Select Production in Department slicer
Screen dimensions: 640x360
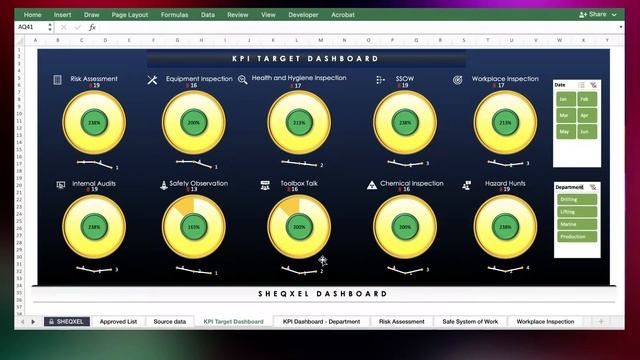pos(577,237)
